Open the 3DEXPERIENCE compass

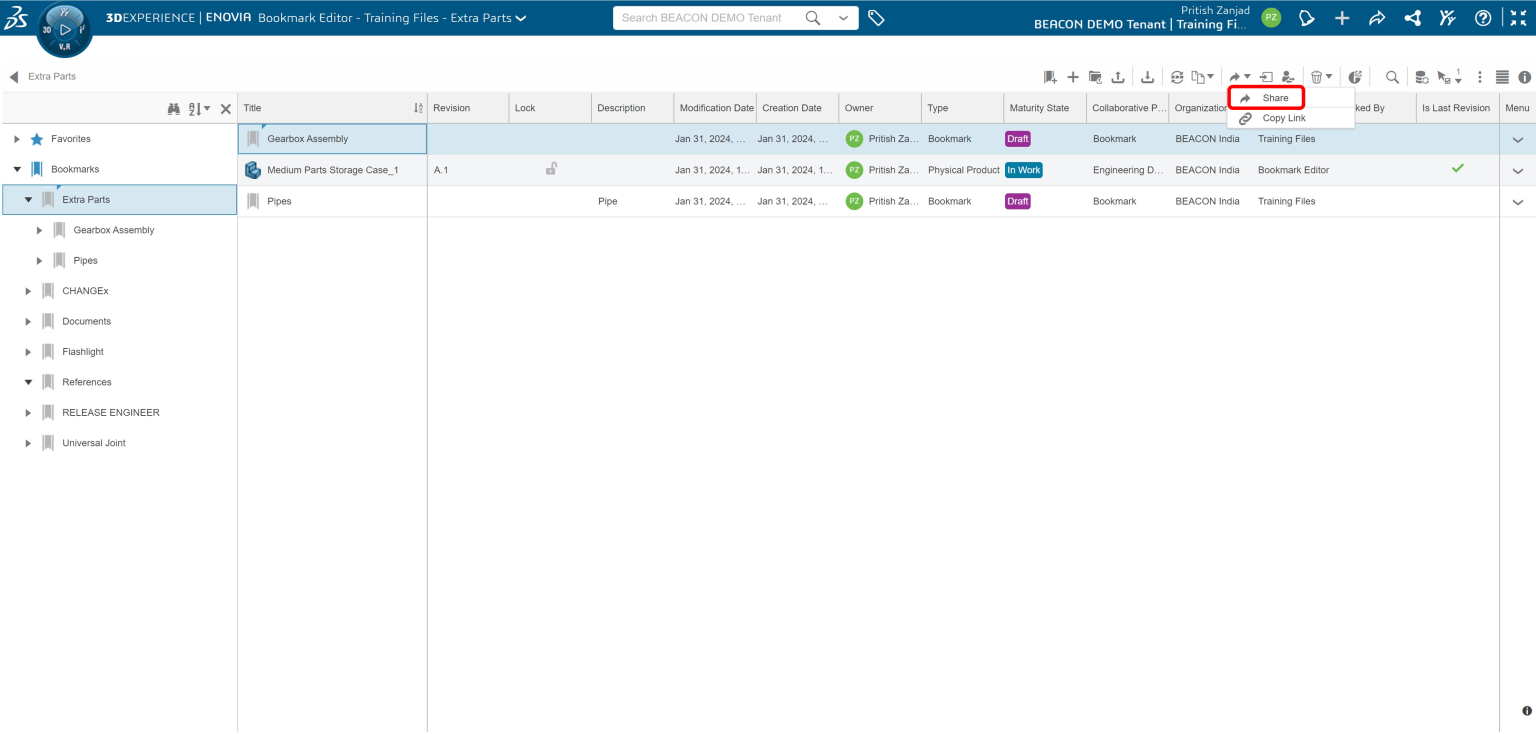65,30
